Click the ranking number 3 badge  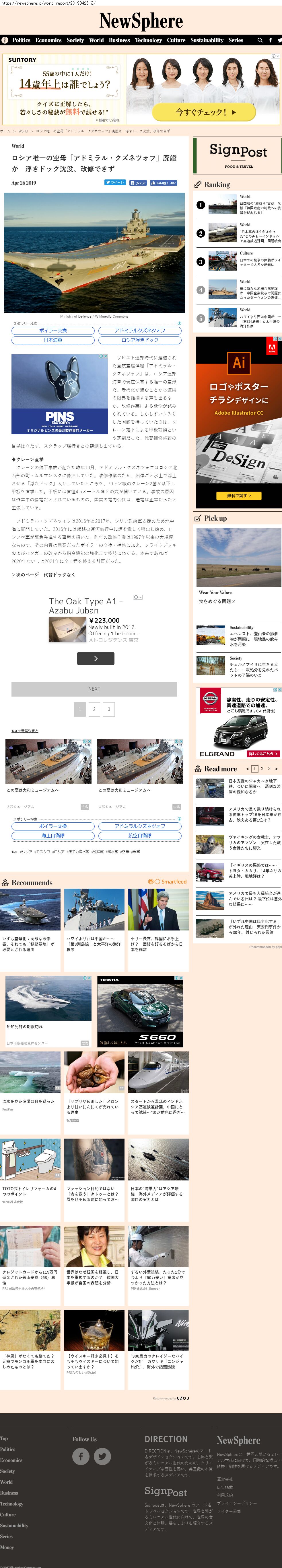click(201, 262)
